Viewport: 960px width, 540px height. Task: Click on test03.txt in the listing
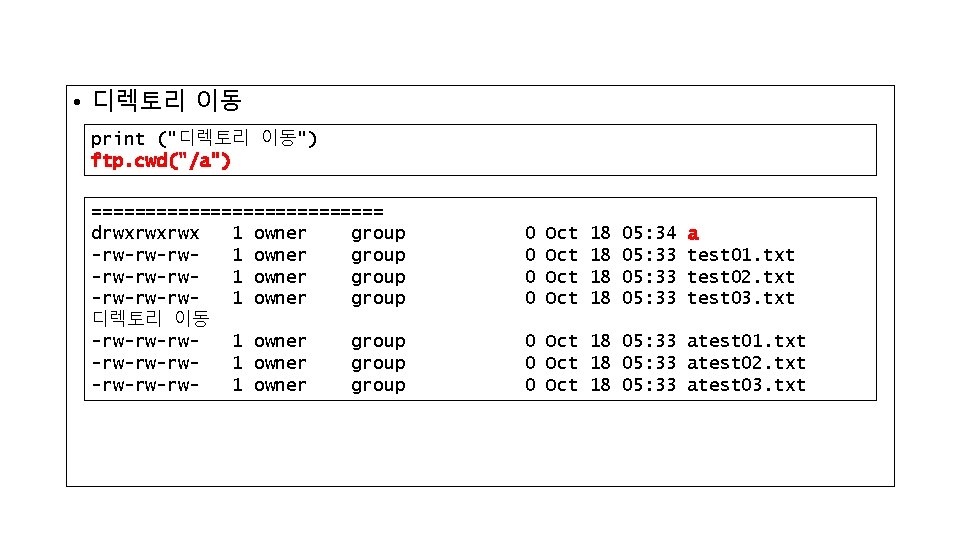(740, 298)
